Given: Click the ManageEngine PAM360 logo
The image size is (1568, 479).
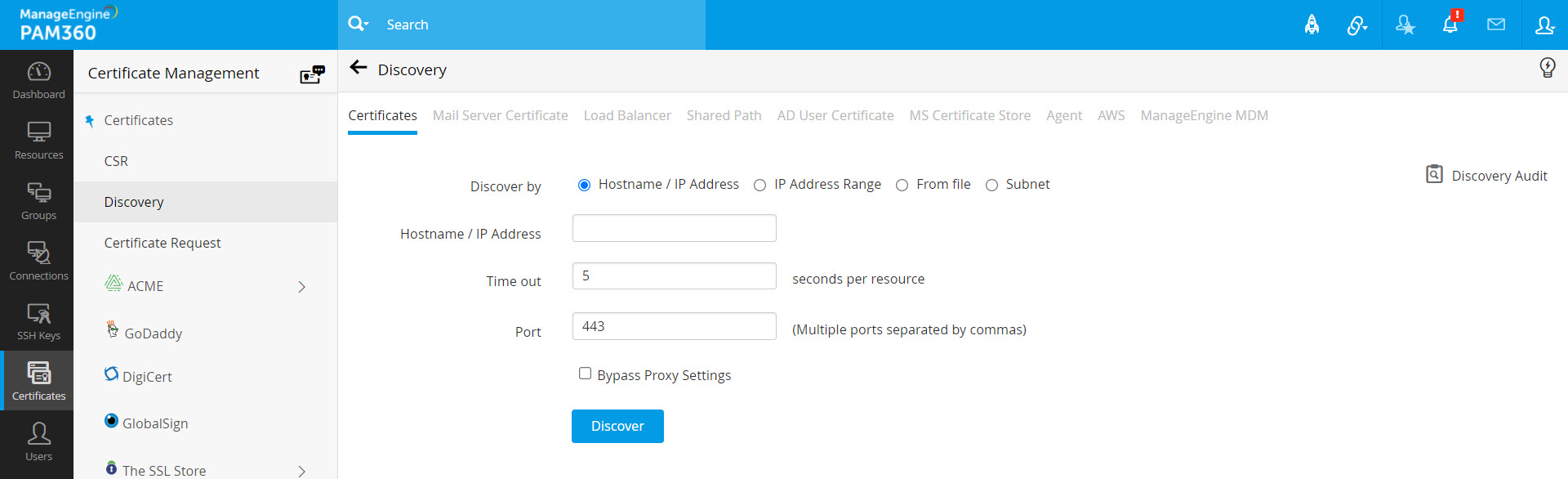Looking at the screenshot, I should [69, 24].
